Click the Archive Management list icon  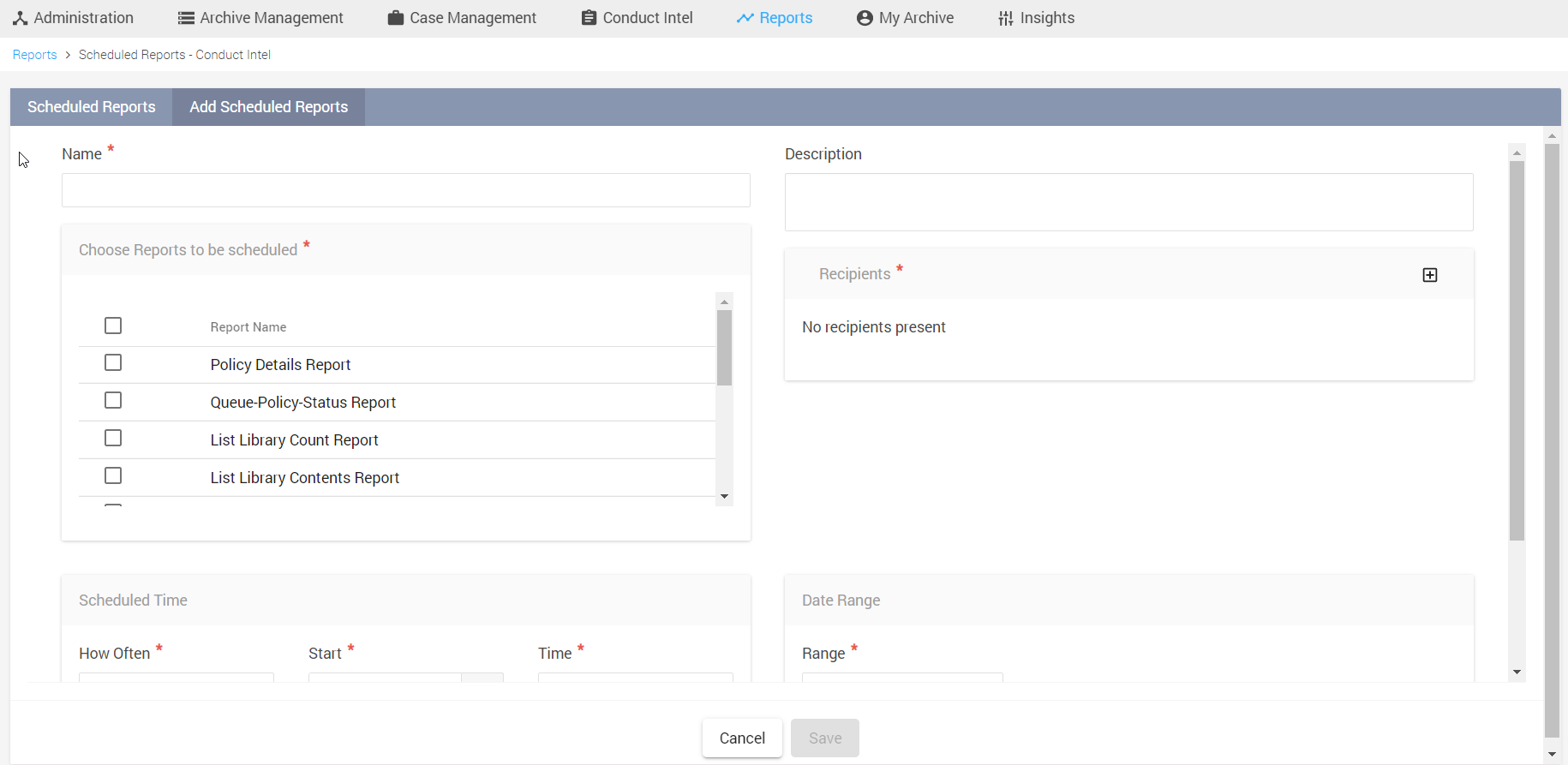[x=186, y=18]
